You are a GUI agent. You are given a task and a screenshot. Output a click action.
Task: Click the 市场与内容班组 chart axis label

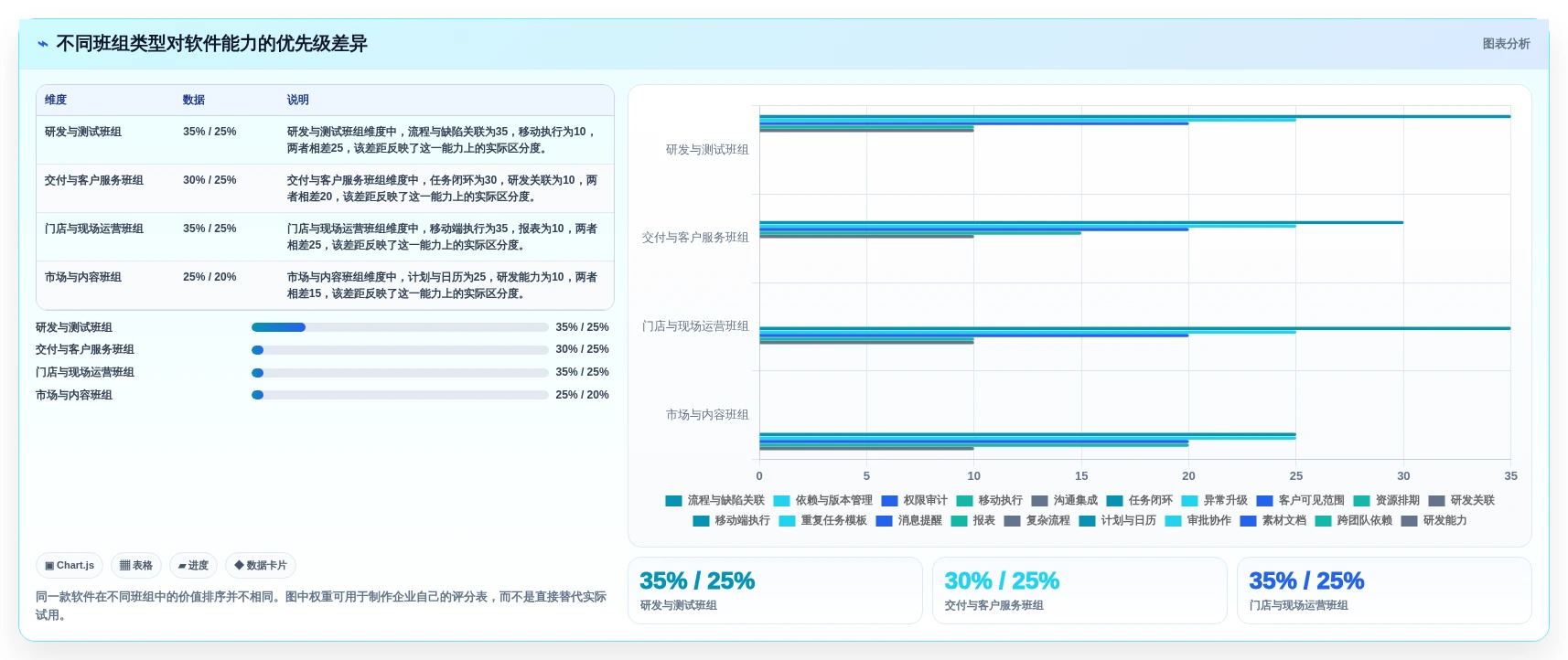point(707,415)
